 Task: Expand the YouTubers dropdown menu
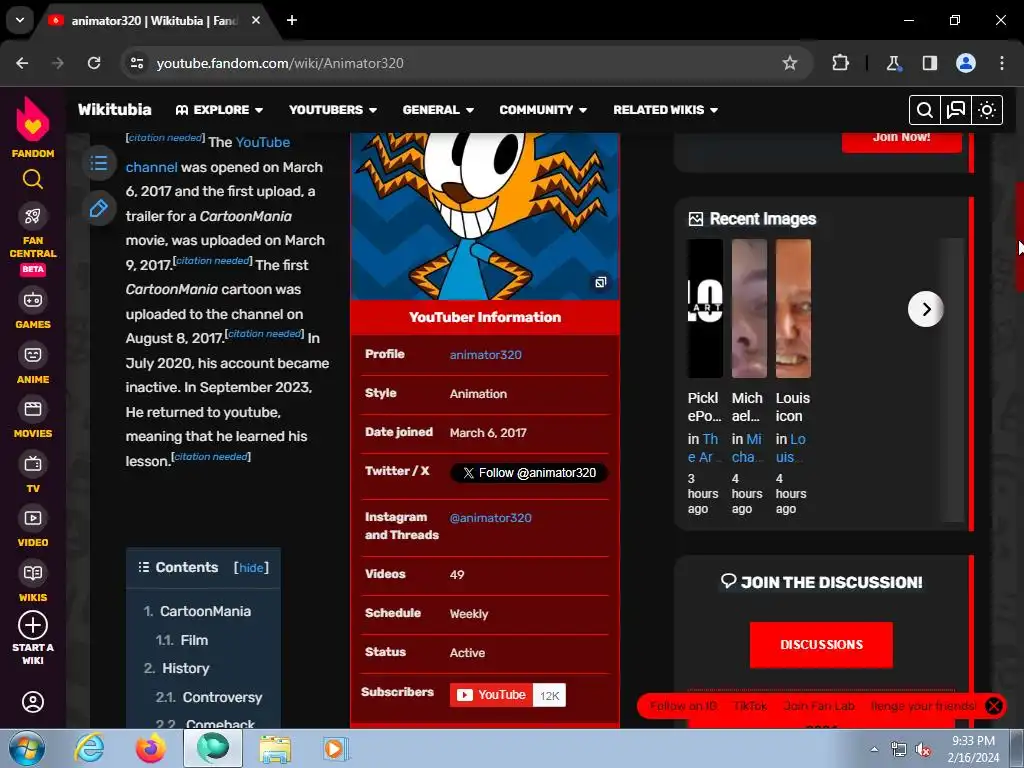(x=333, y=110)
